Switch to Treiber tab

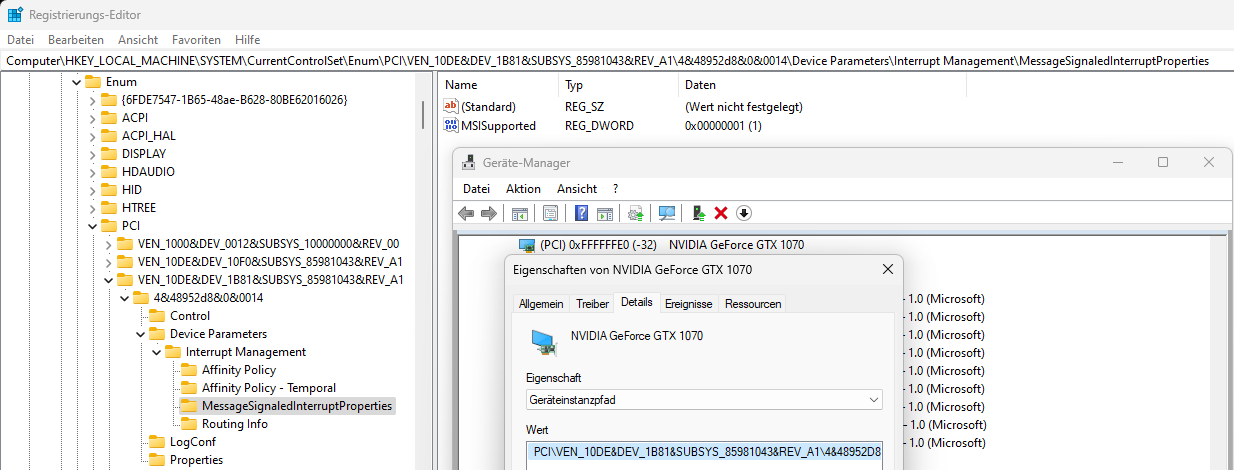point(592,304)
